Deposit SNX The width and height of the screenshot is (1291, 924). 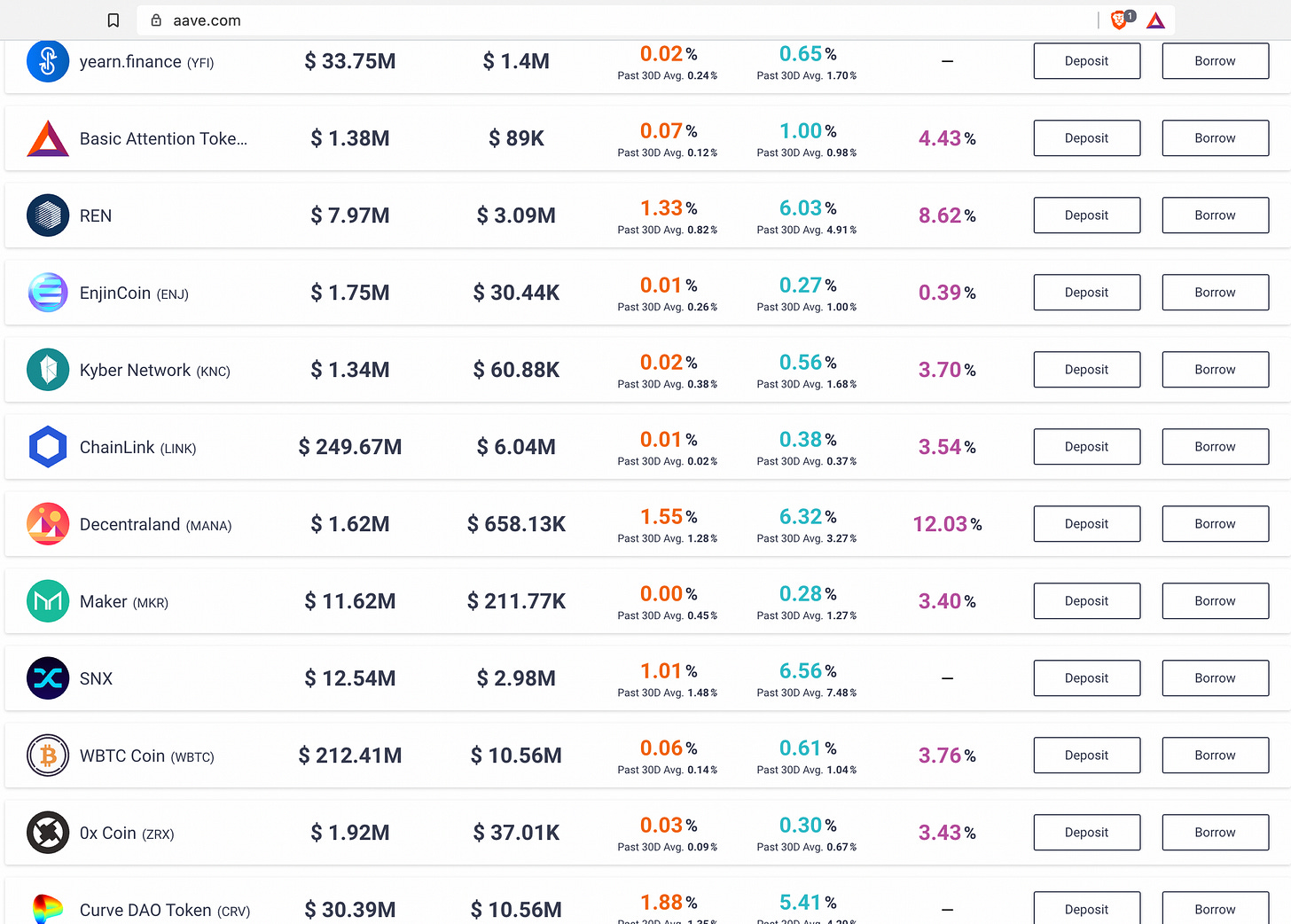pos(1087,678)
